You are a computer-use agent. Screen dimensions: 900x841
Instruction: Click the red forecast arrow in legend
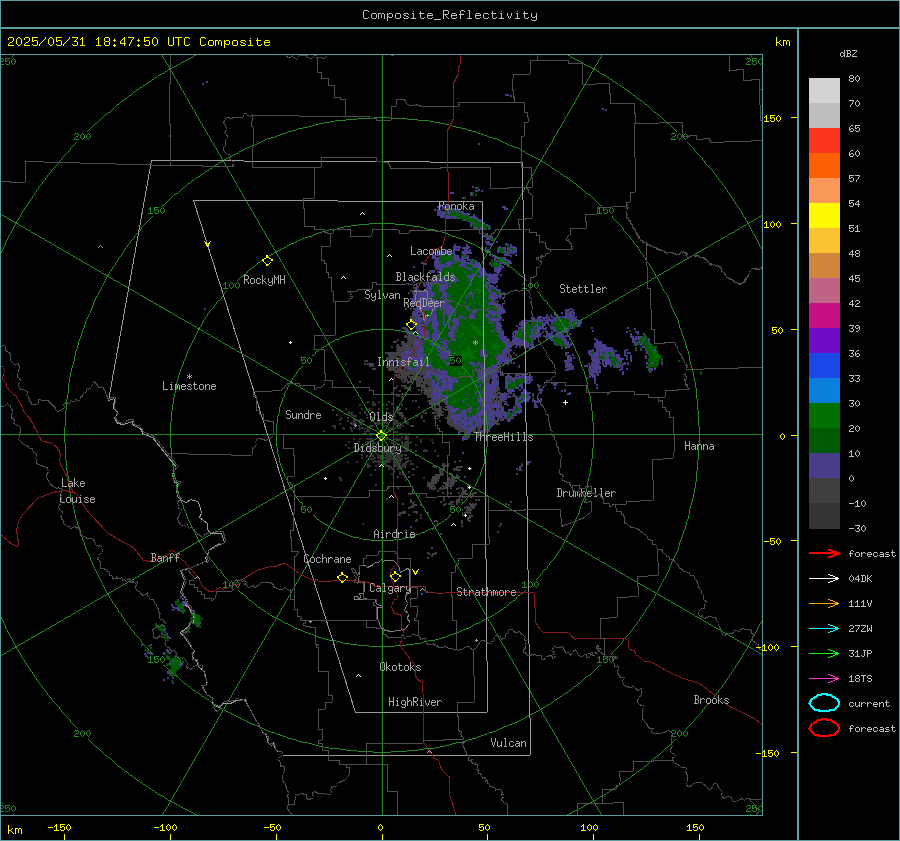click(824, 553)
